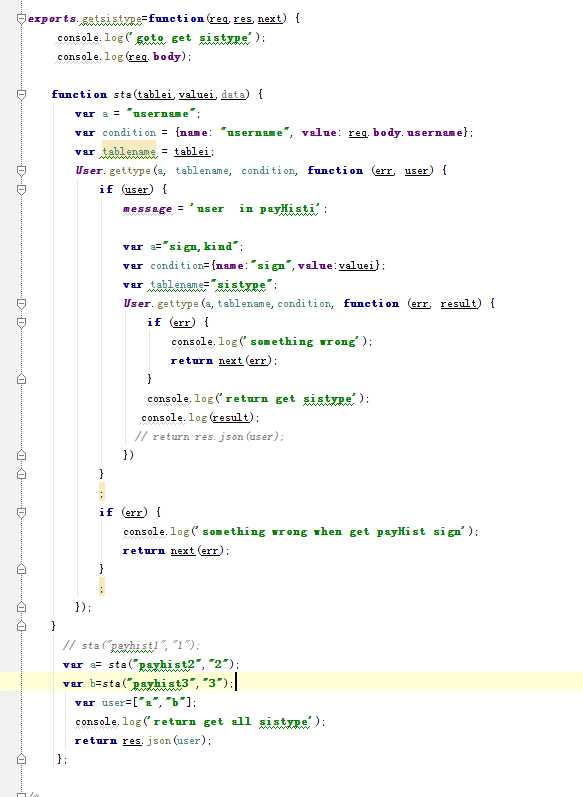Click the 'goto get sistype' string

[193, 38]
